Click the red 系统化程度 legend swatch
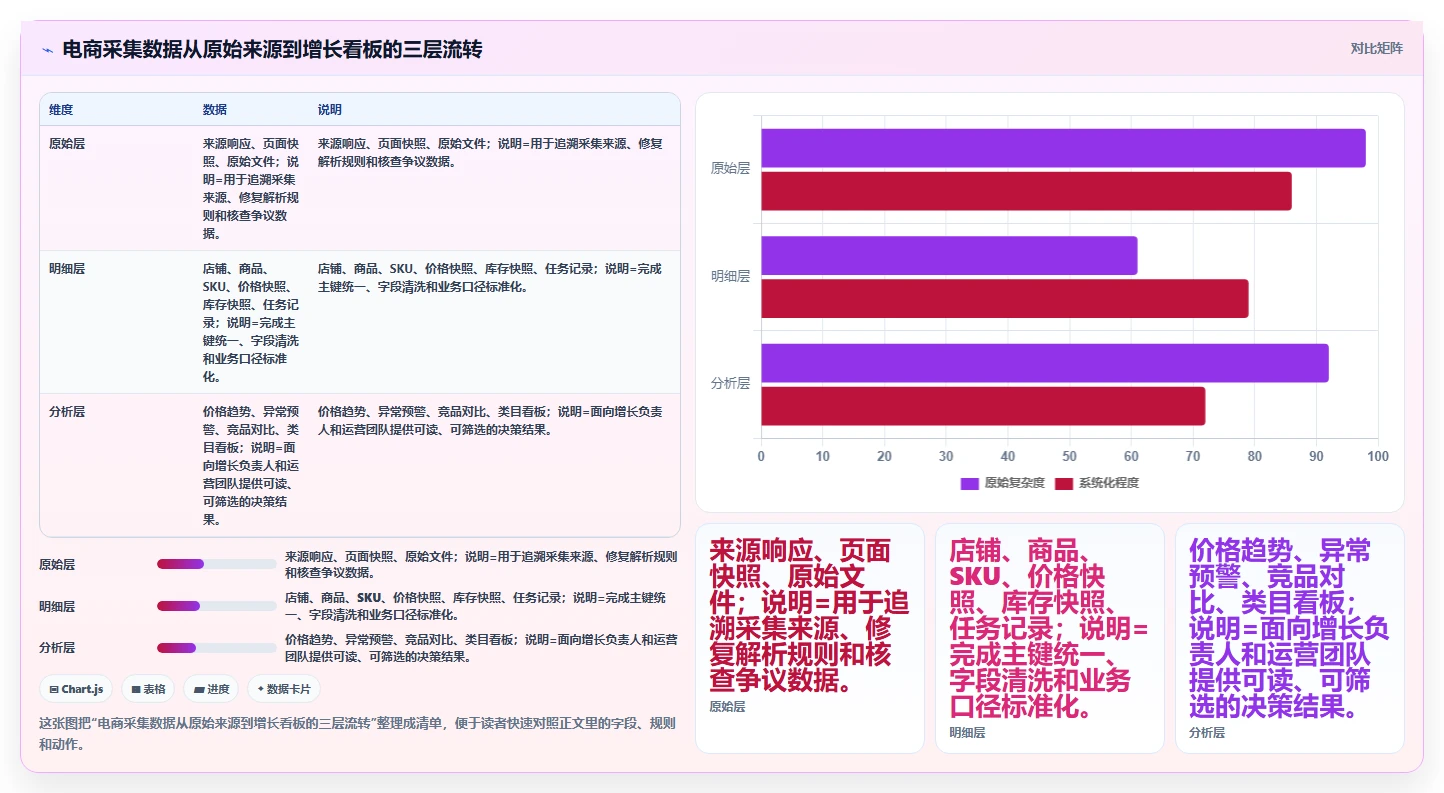 (1064, 483)
